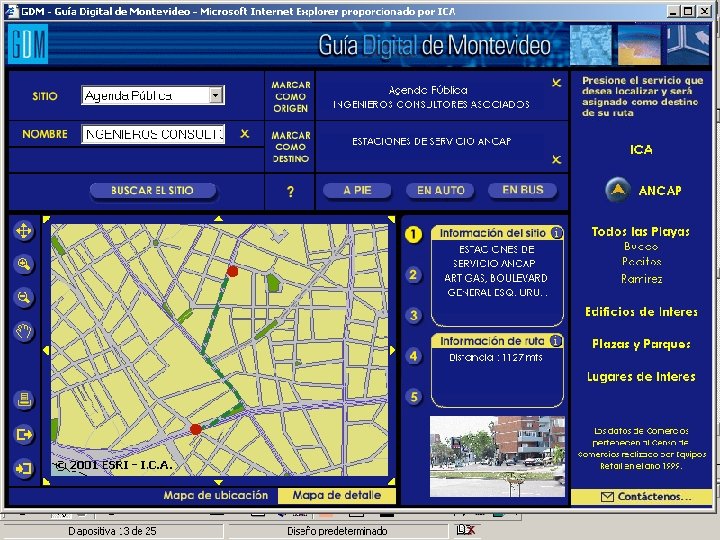Click BUSCAR EL SITIO button

(152, 191)
